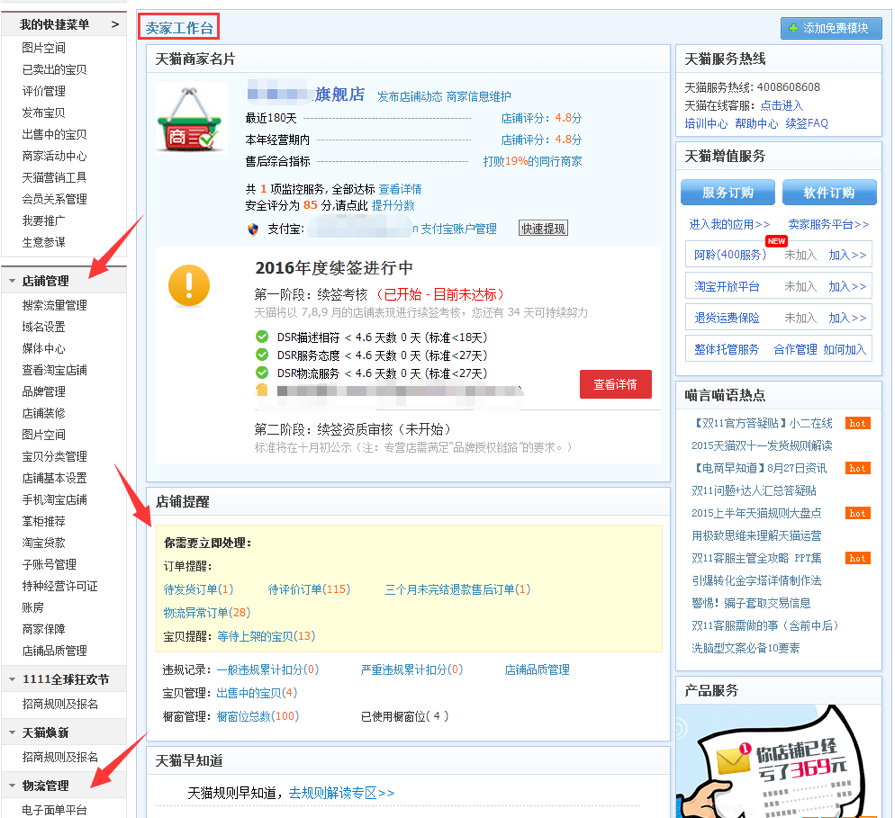Viewport: 895px width, 818px height.
Task: Click the hot badge next to 双11官方答疑贴
Action: tap(857, 423)
